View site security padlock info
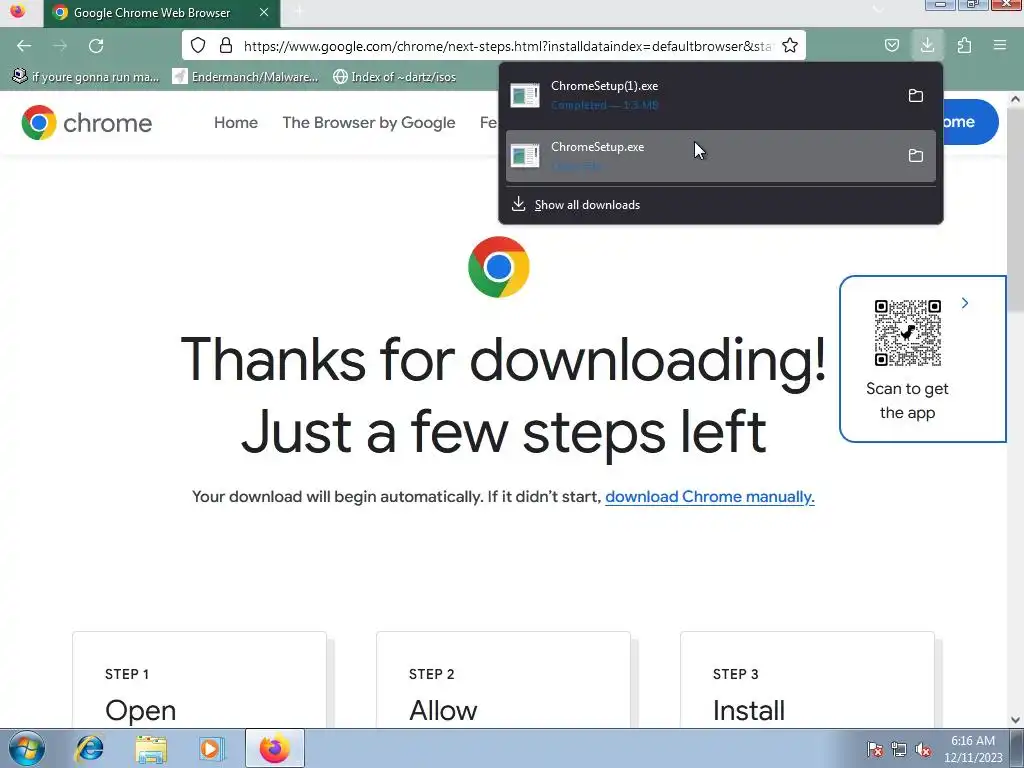This screenshot has height=768, width=1024. point(226,46)
